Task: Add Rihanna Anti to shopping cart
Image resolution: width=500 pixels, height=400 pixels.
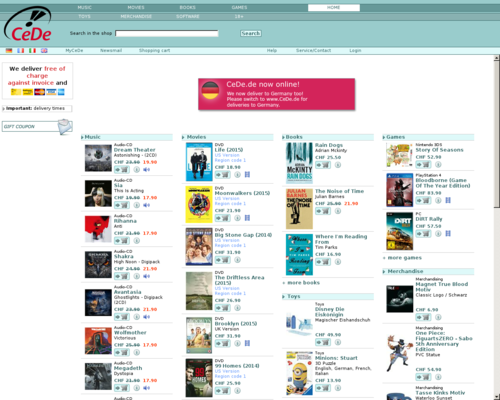Action: click(x=122, y=241)
